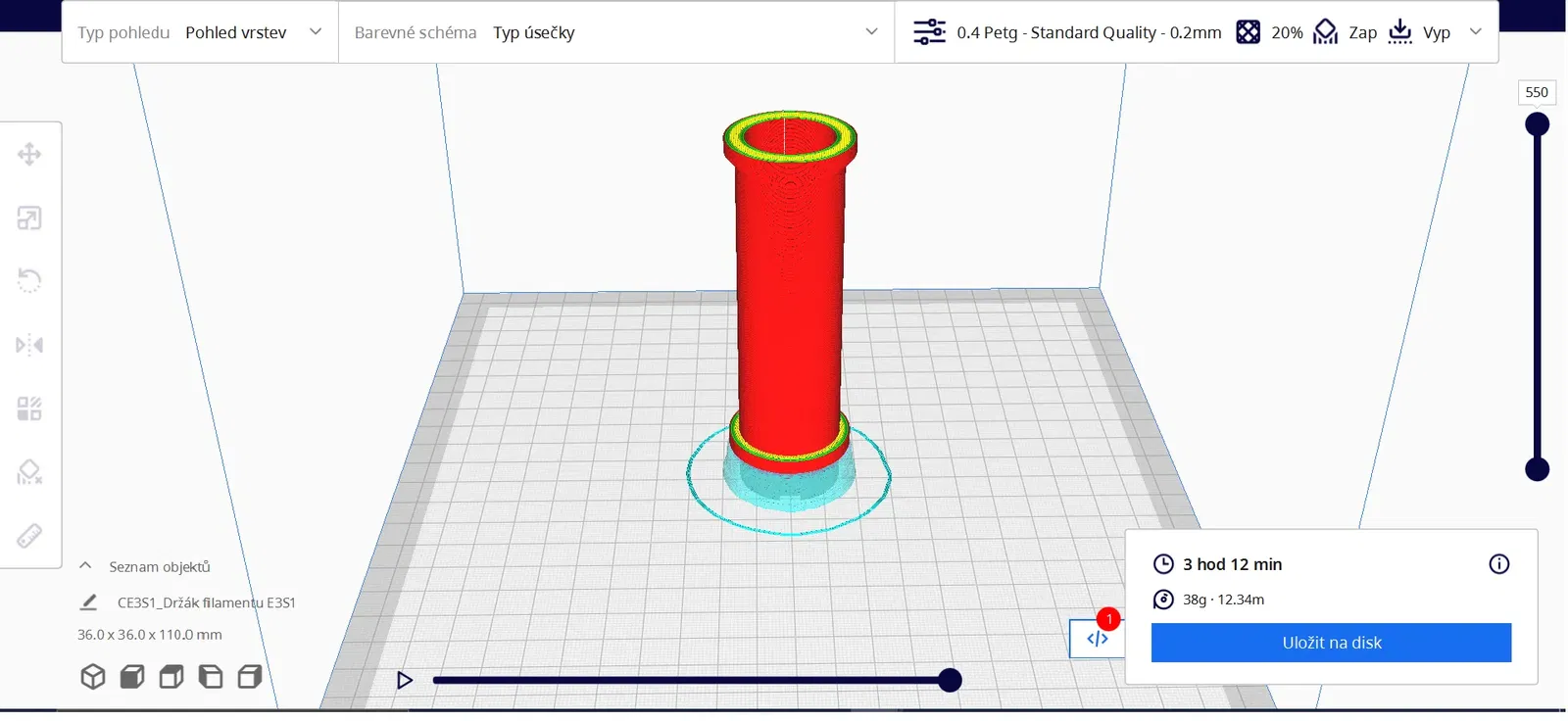1568x721 pixels.
Task: Play the layer simulation
Action: [x=405, y=680]
